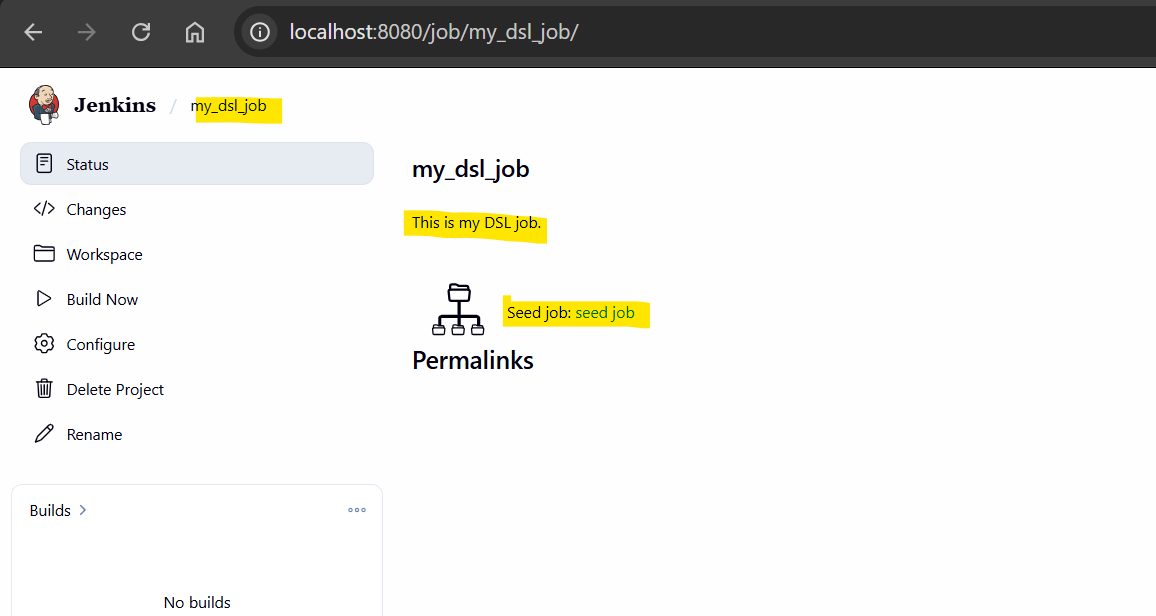1156x616 pixels.
Task: Select the Status sidebar item
Action: click(x=197, y=164)
